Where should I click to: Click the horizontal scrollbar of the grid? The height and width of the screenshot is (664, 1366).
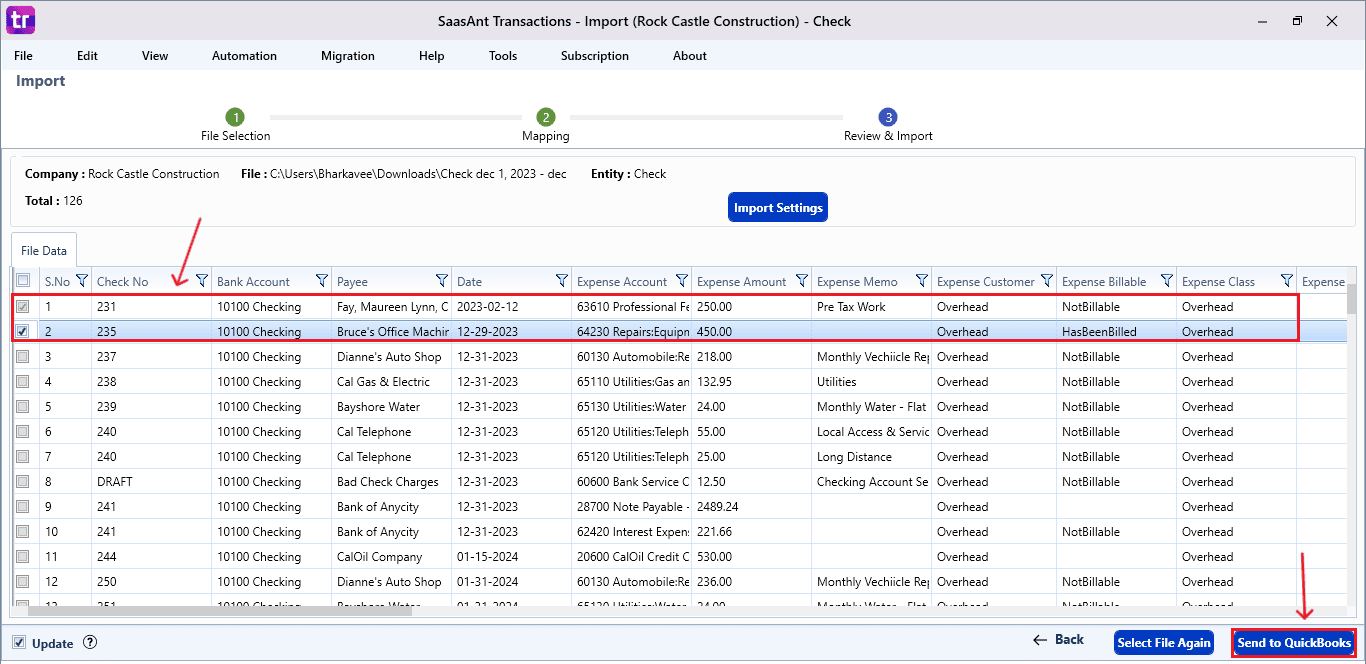pyautogui.click(x=220, y=610)
